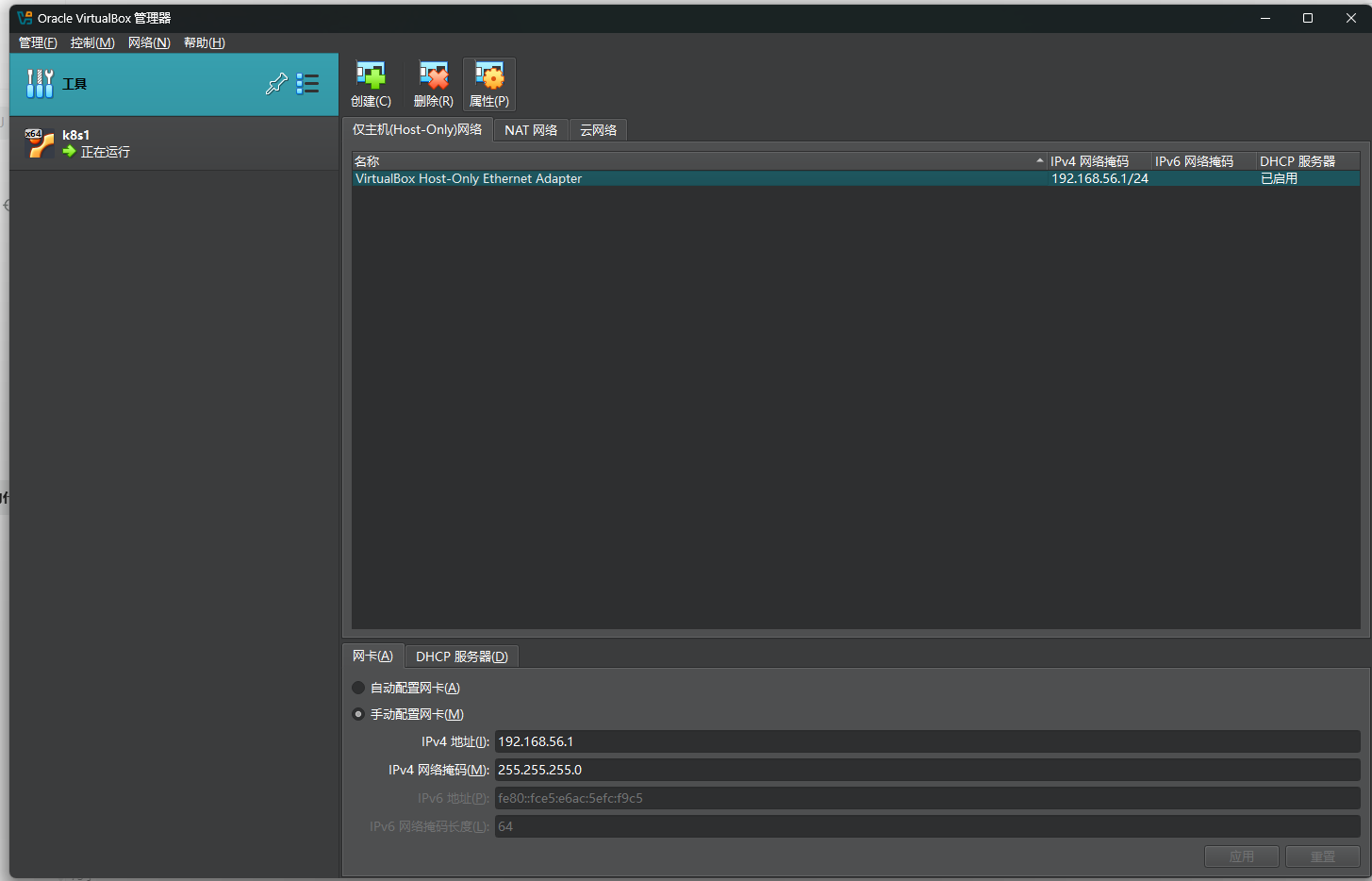Select automatic adapter configuration (自动配置网卡)
Screen dimensions: 1372x881
tap(358, 688)
